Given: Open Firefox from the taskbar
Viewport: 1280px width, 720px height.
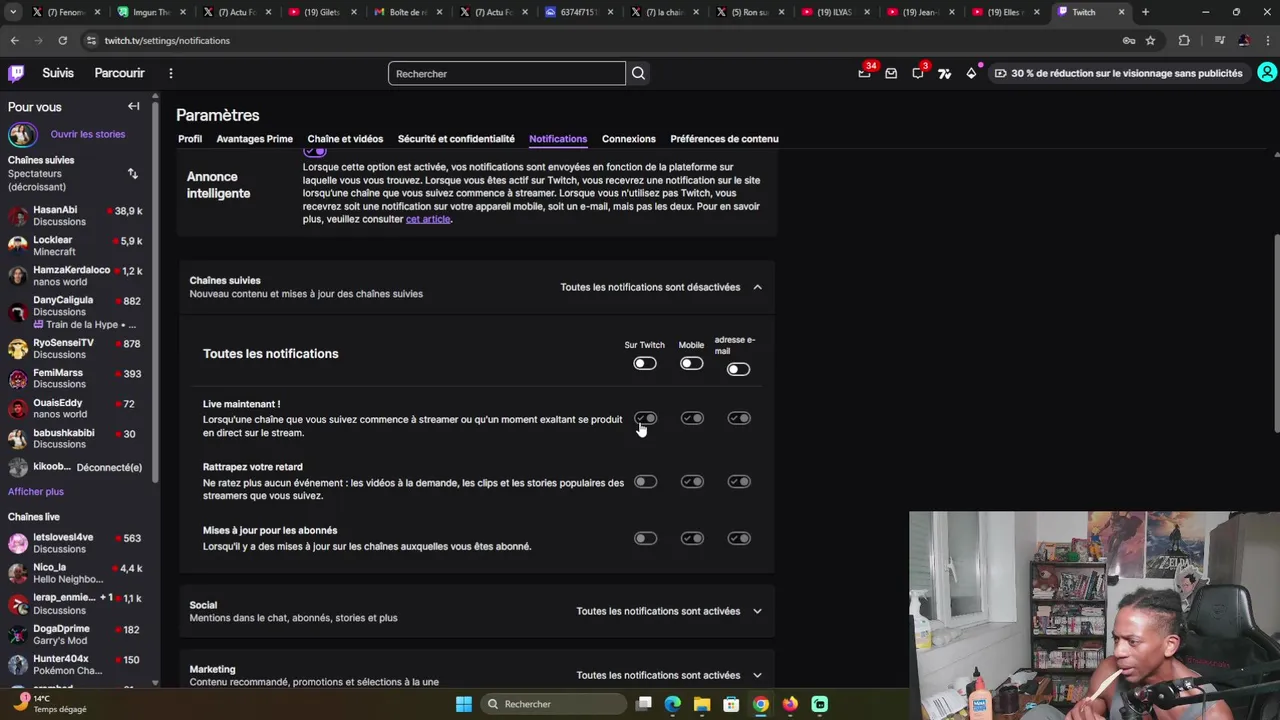Looking at the screenshot, I should pos(790,704).
